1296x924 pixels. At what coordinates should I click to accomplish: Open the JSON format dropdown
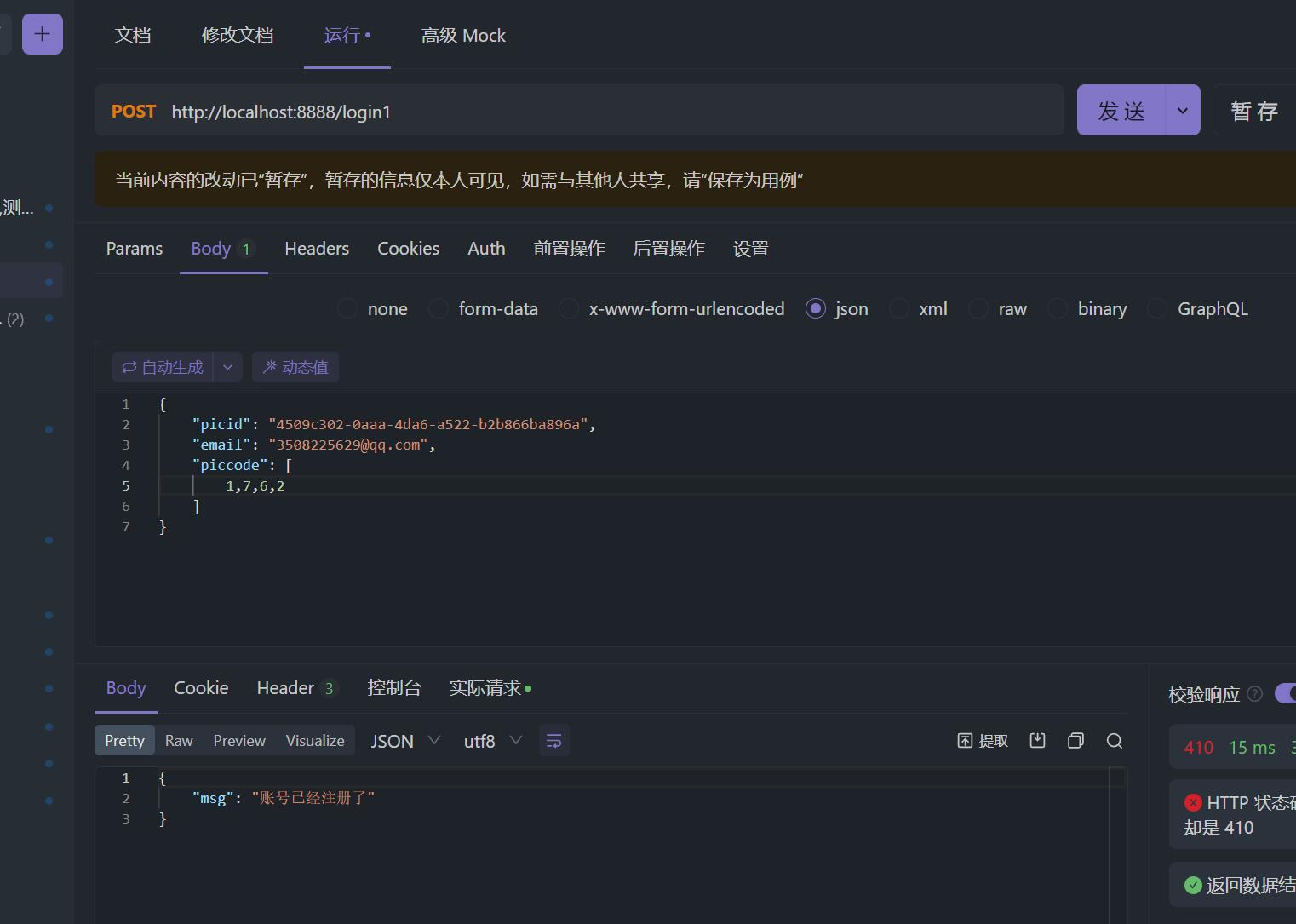coord(405,741)
